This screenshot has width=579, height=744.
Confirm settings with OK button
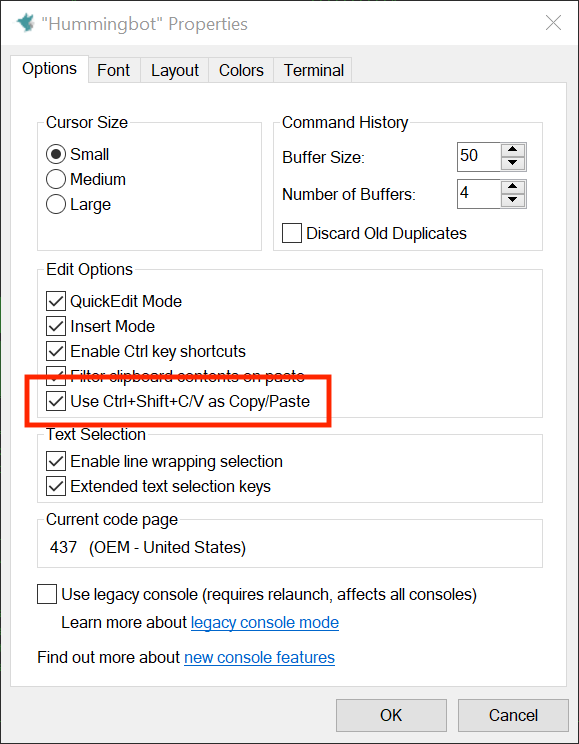391,715
